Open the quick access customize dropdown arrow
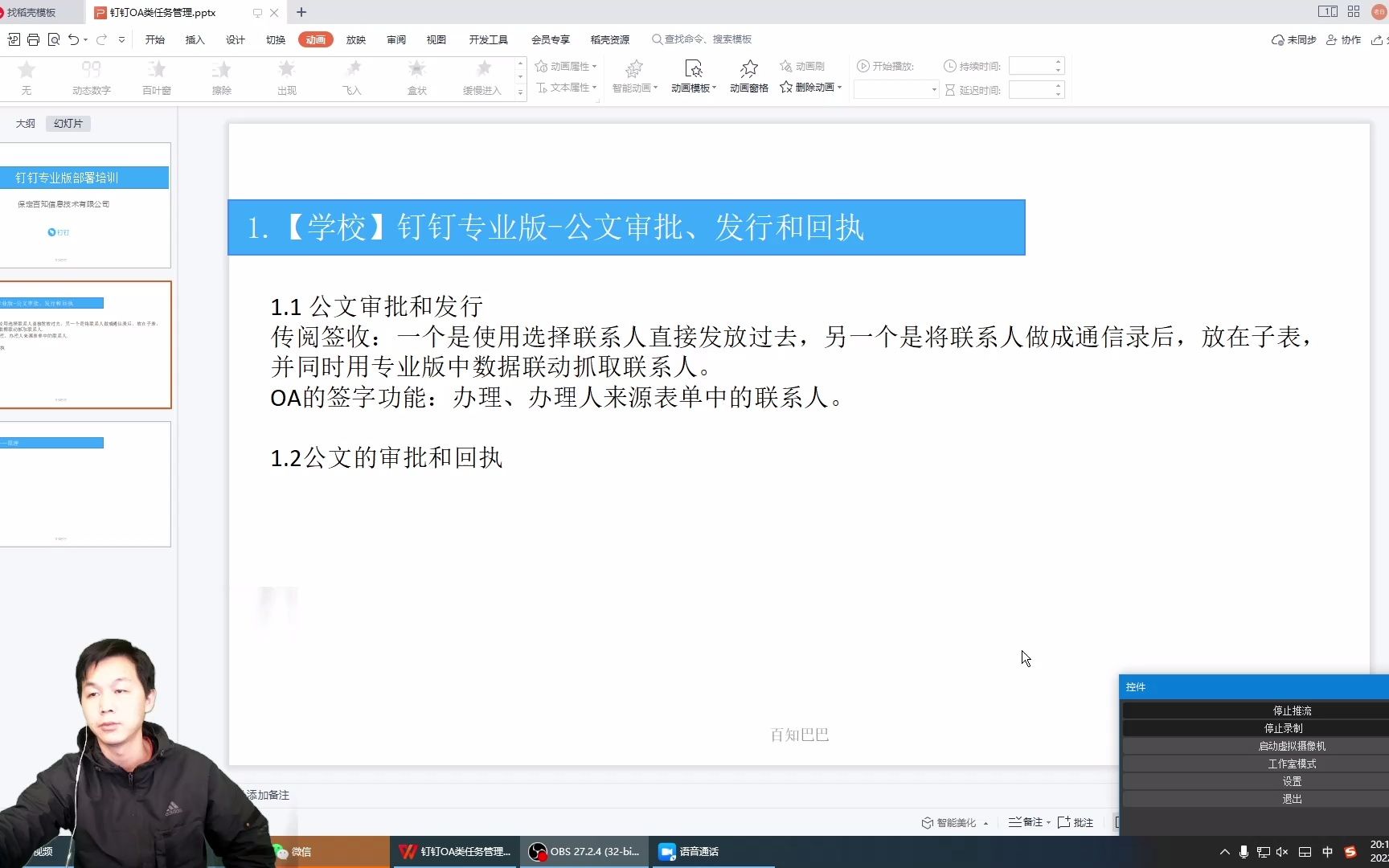The image size is (1389, 868). click(121, 39)
